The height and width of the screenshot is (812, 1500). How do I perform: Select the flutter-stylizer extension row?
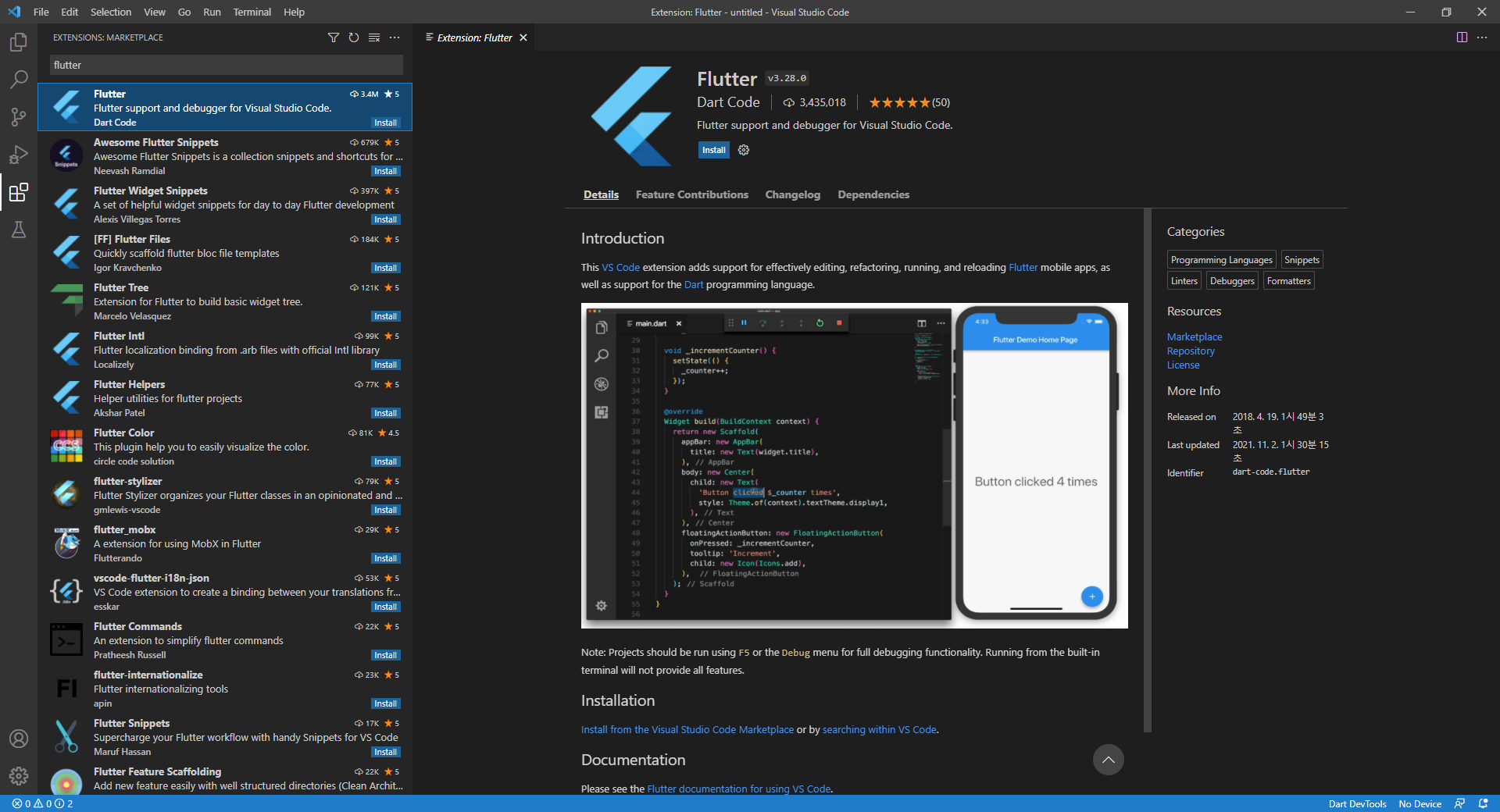click(x=225, y=494)
